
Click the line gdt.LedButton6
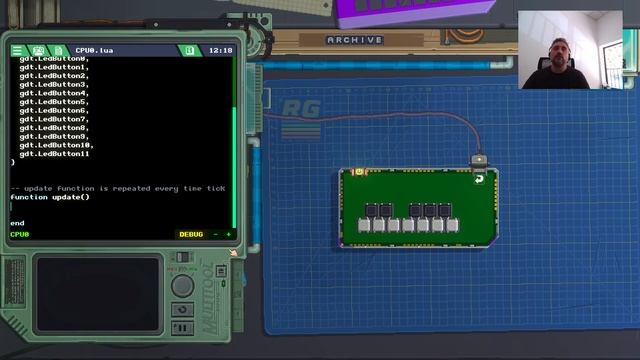coord(54,111)
